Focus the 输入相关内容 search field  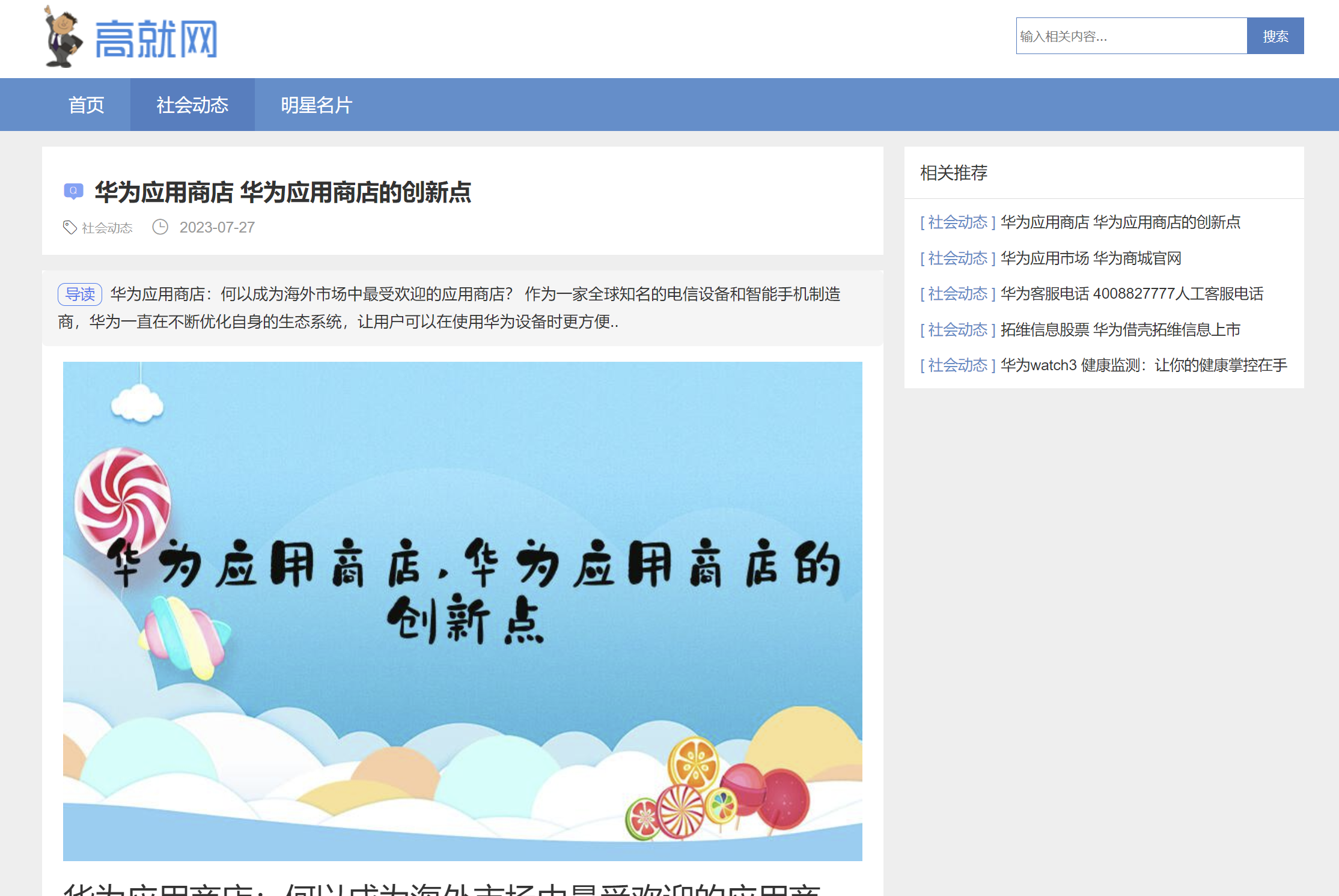tap(1132, 36)
